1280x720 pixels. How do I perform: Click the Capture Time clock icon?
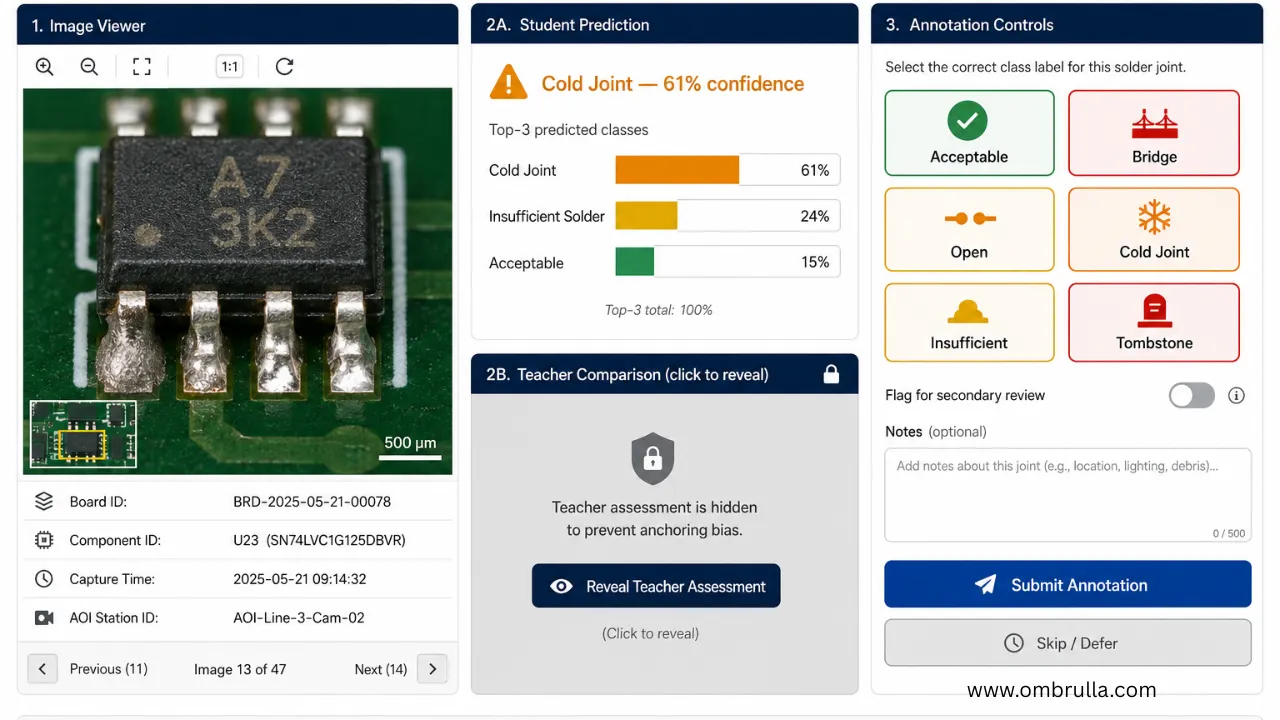(x=44, y=579)
